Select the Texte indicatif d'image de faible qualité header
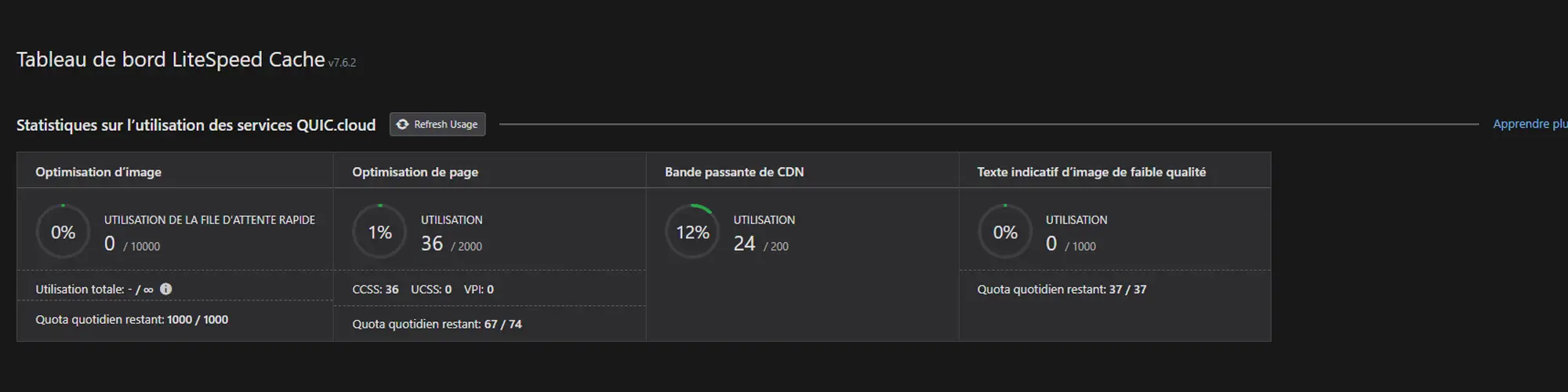This screenshot has height=392, width=1568. [x=1091, y=172]
